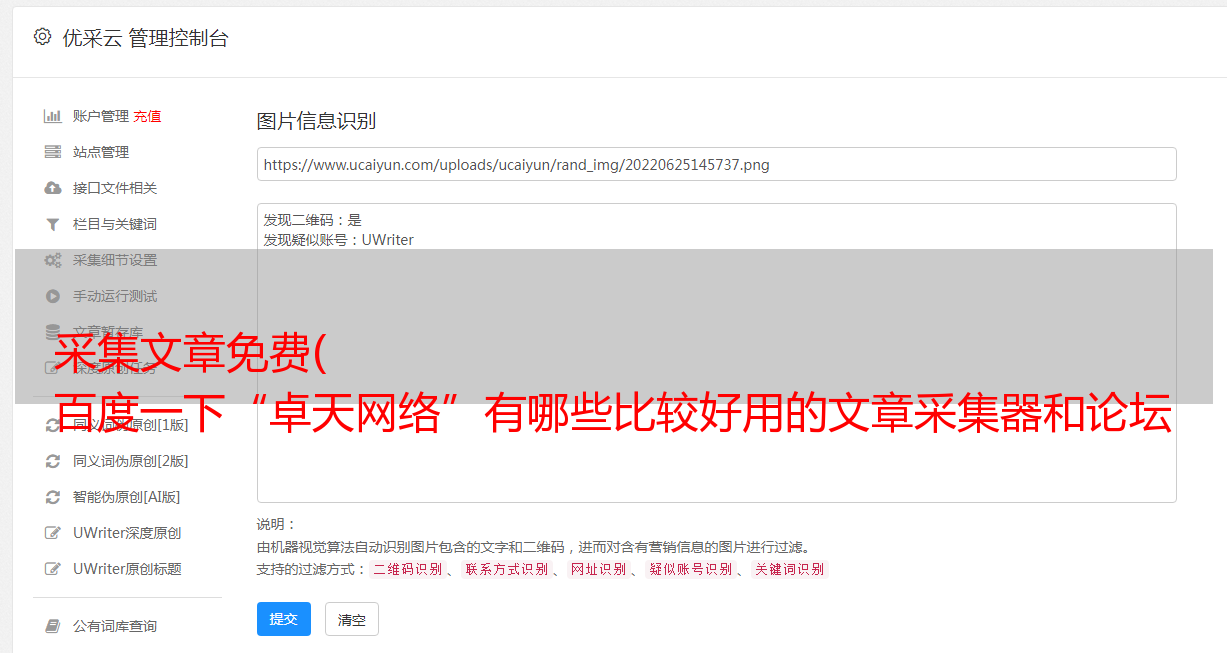
Task: Click the red 充值 link
Action: [147, 116]
